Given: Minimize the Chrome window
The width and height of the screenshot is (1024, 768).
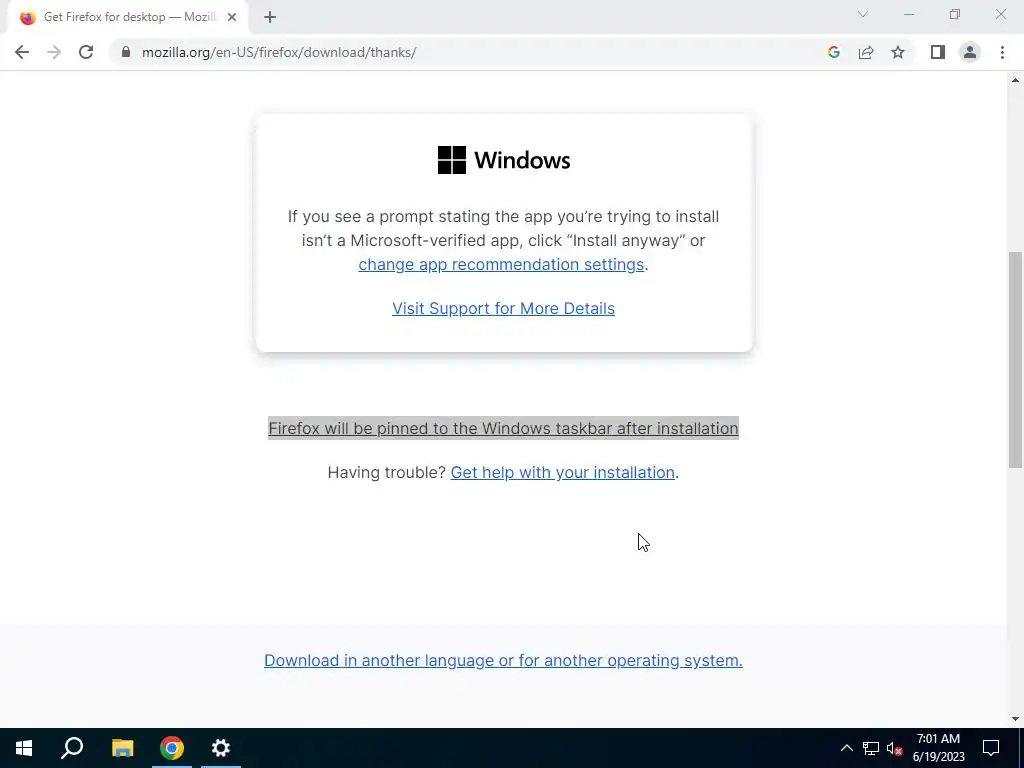Looking at the screenshot, I should click(909, 14).
